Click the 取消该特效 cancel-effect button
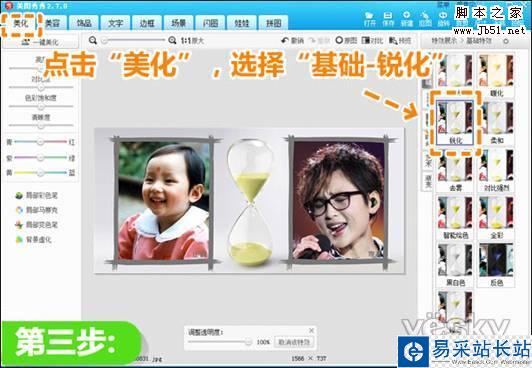Screen dimensions: 532x368 coord(294,342)
